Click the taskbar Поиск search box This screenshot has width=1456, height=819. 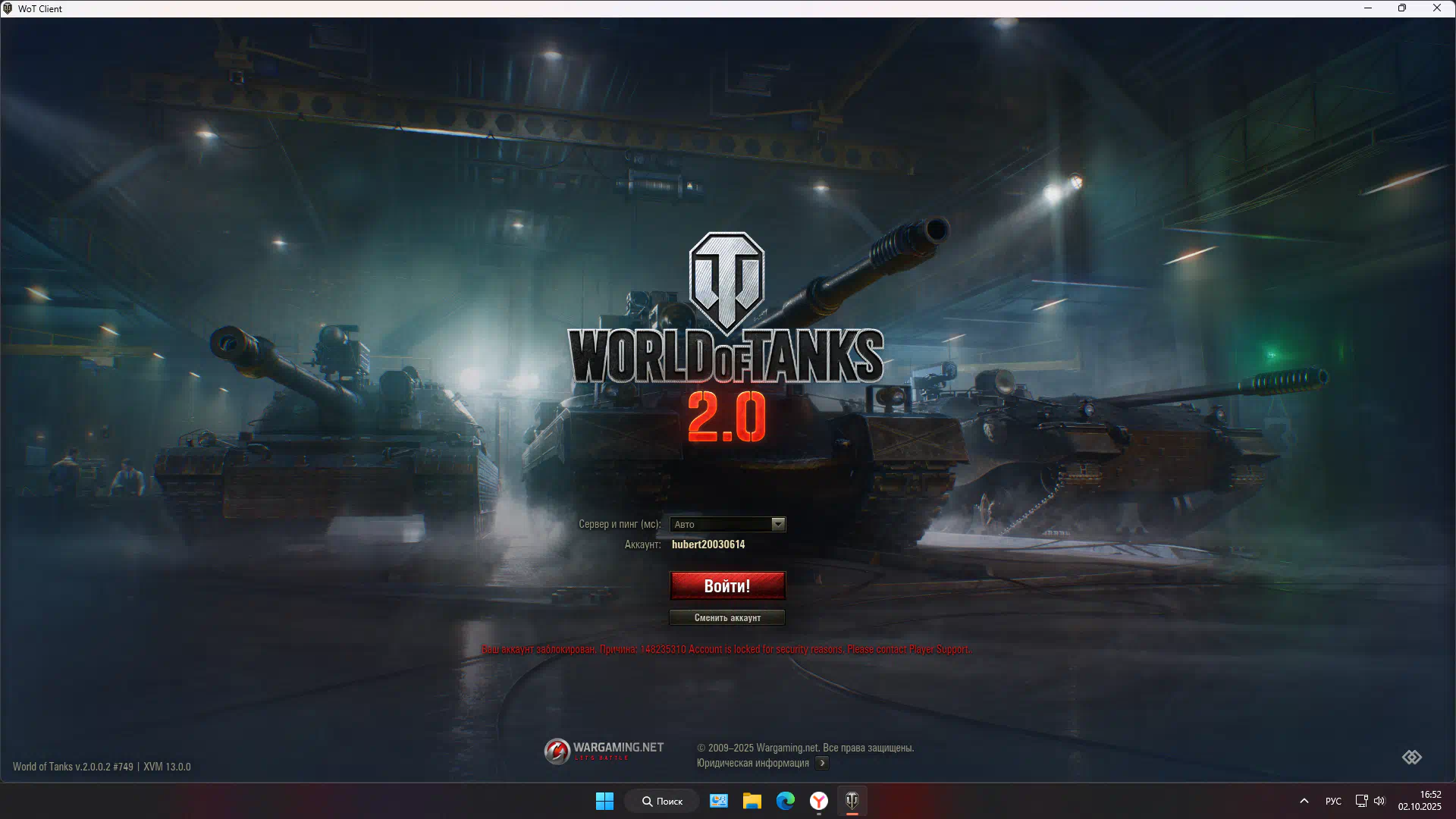coord(662,801)
